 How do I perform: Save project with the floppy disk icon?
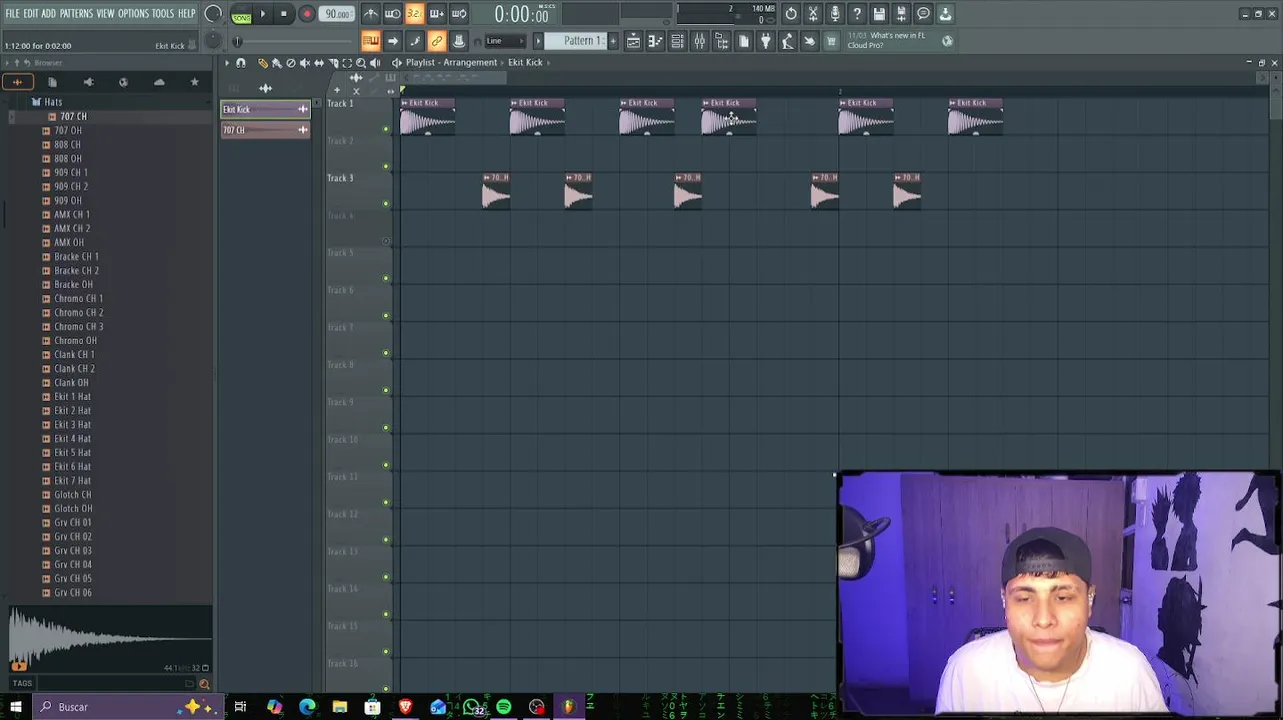tap(879, 14)
